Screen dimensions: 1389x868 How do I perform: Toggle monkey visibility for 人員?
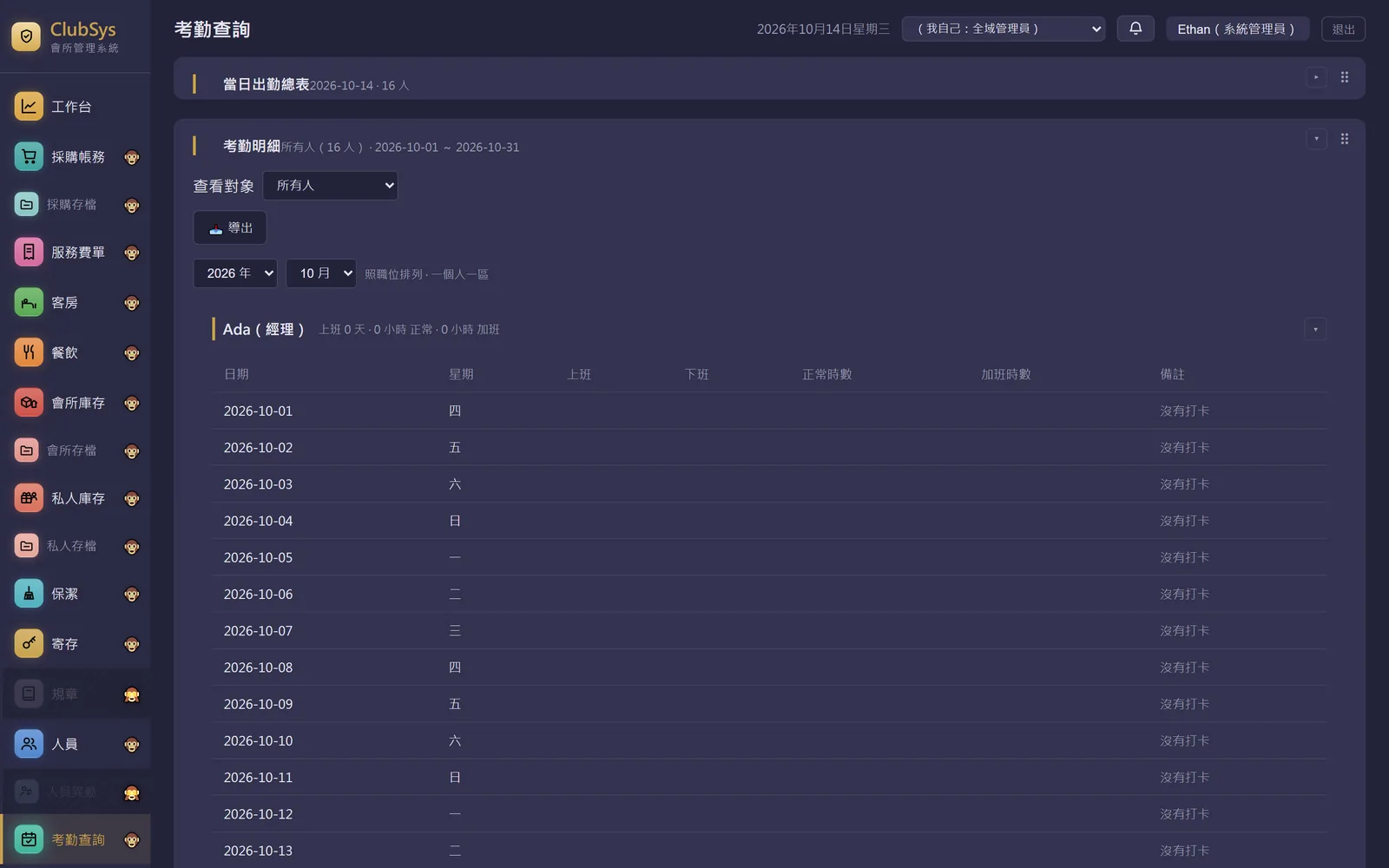tap(132, 744)
